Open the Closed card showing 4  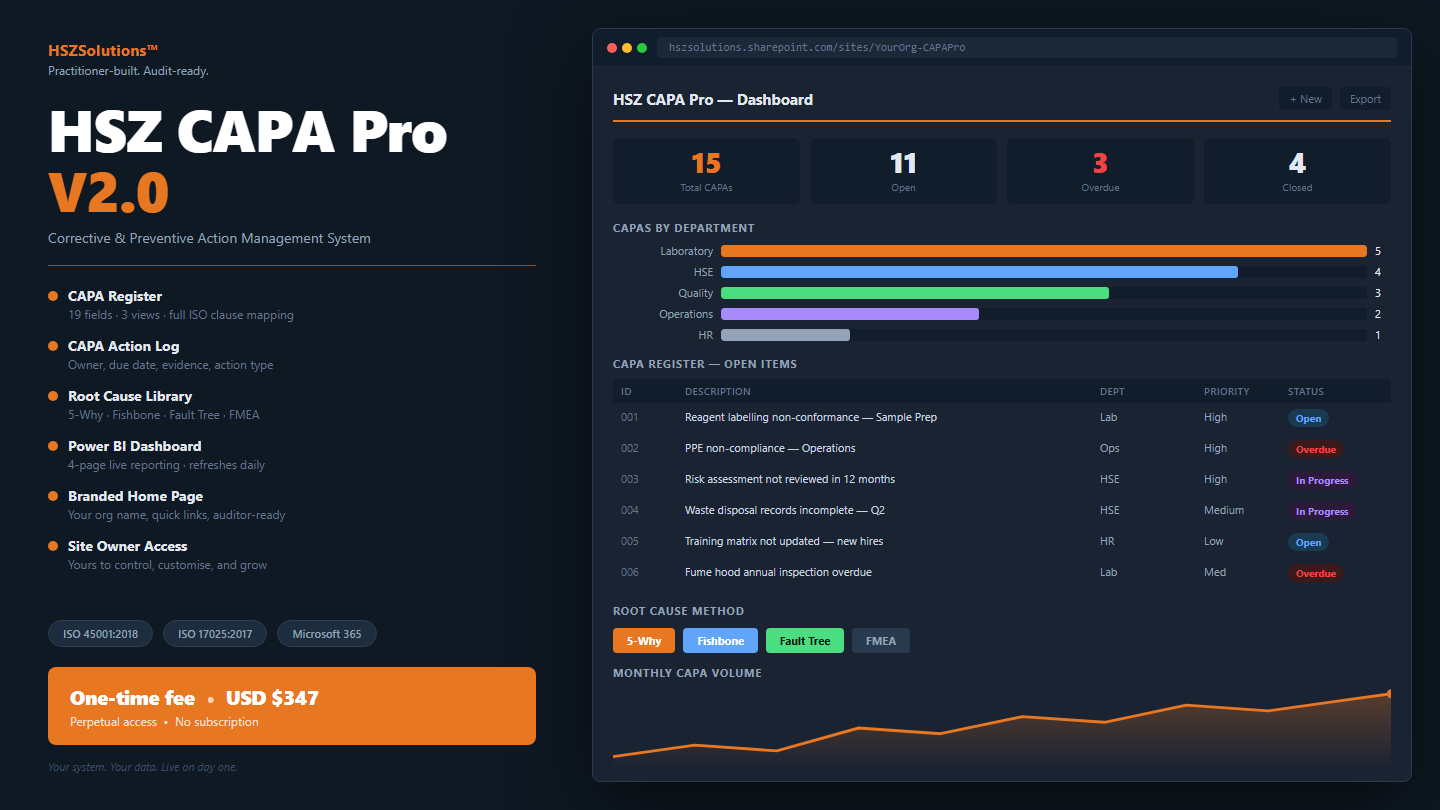[x=1297, y=171]
